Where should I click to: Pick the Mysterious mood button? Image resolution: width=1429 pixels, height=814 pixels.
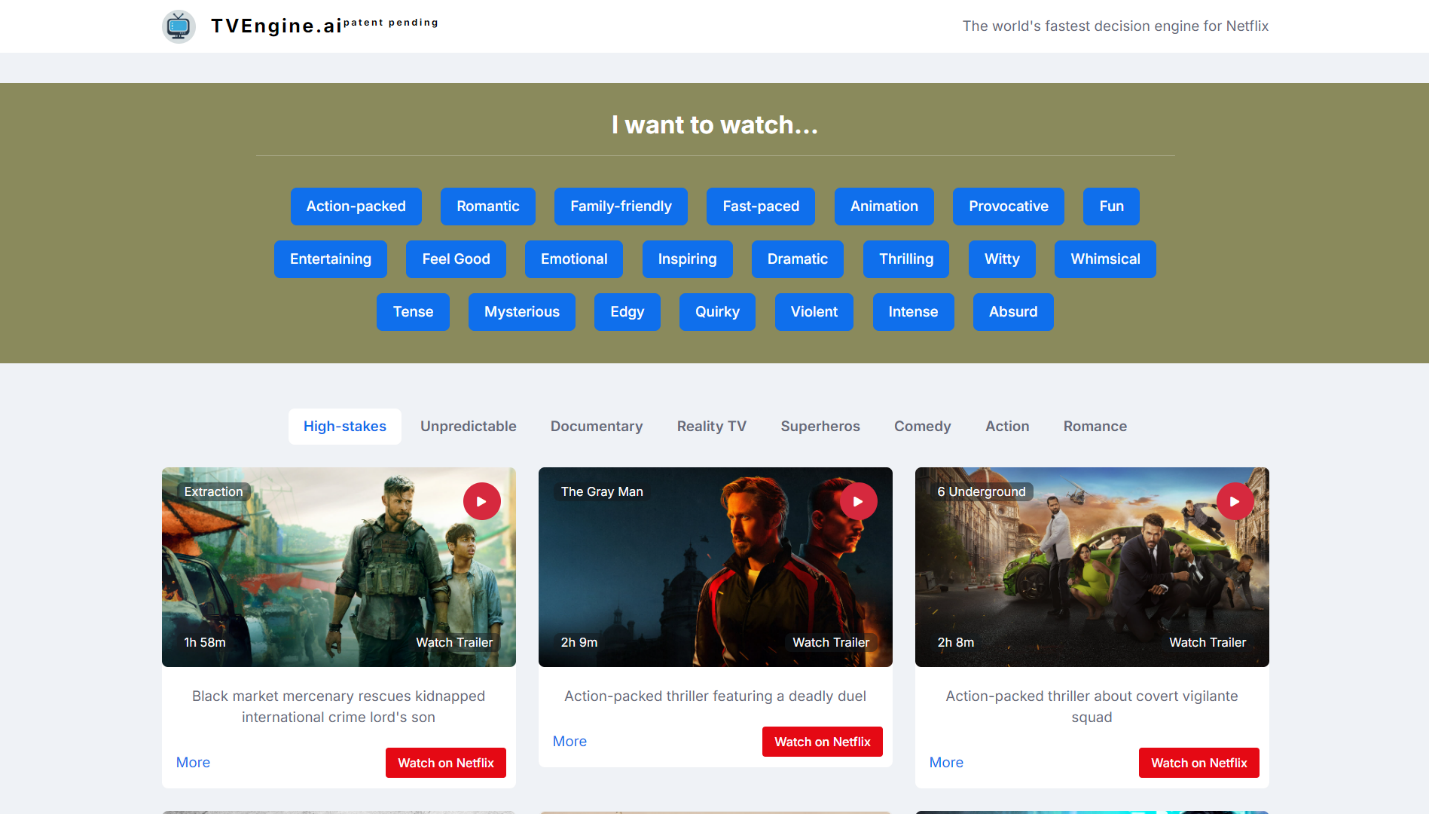(x=522, y=312)
